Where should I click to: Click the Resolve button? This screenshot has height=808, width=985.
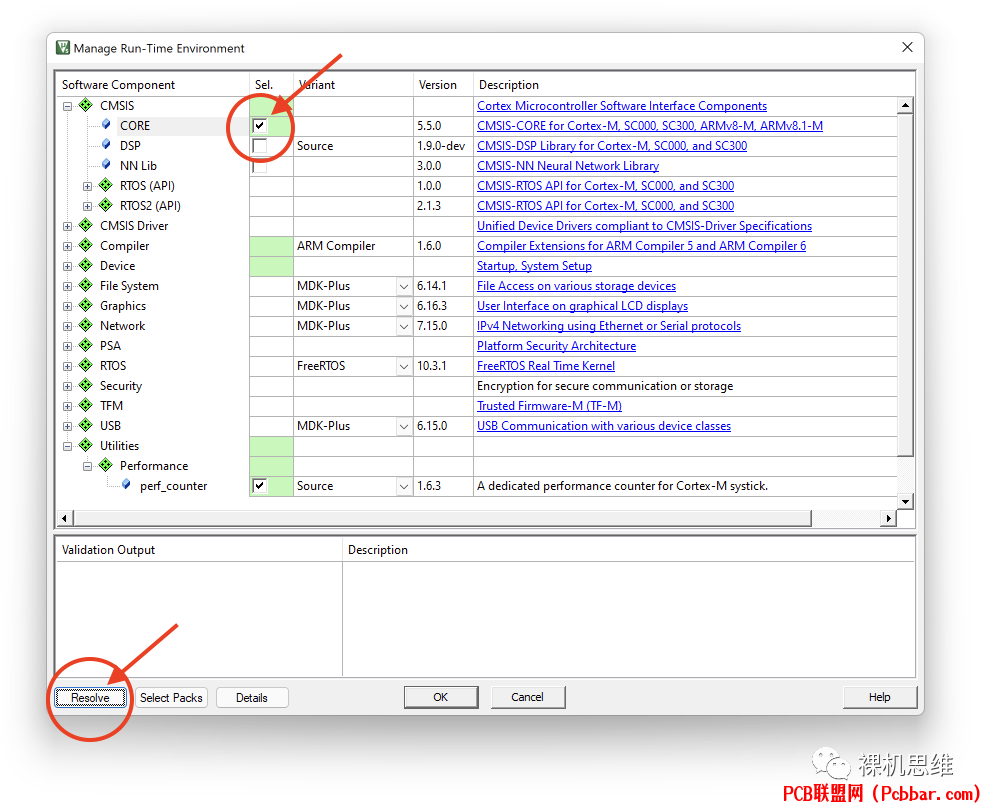click(90, 697)
